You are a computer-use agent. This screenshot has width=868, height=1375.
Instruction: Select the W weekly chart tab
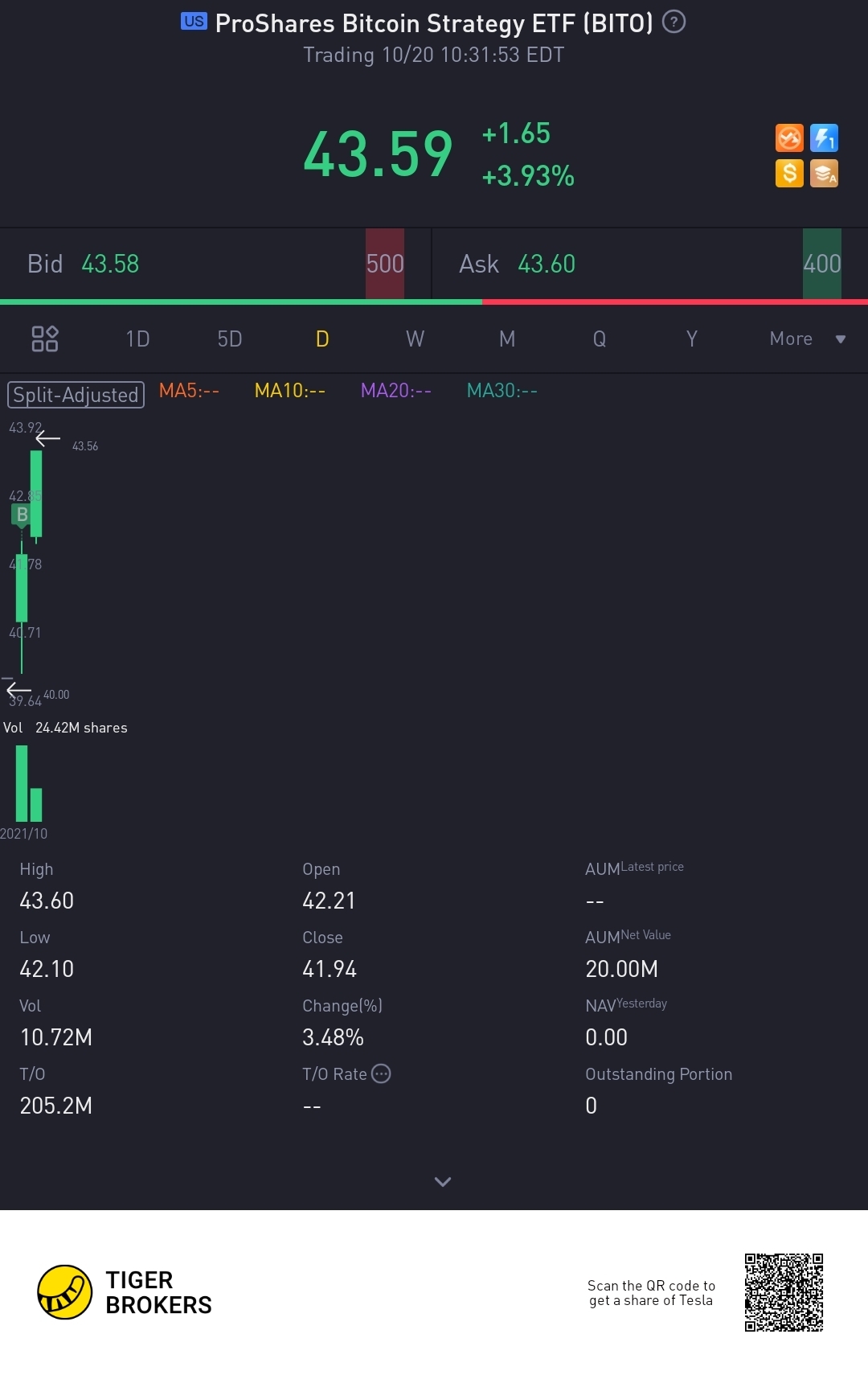[415, 339]
